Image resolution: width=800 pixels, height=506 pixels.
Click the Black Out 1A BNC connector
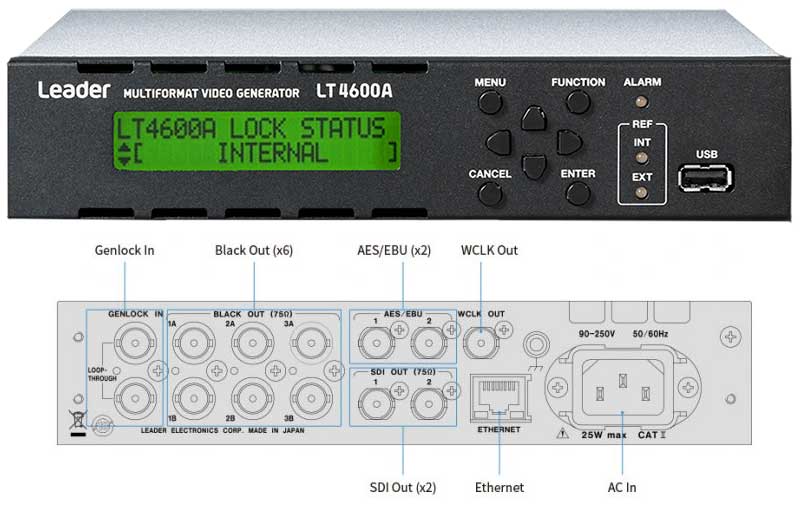tap(193, 344)
